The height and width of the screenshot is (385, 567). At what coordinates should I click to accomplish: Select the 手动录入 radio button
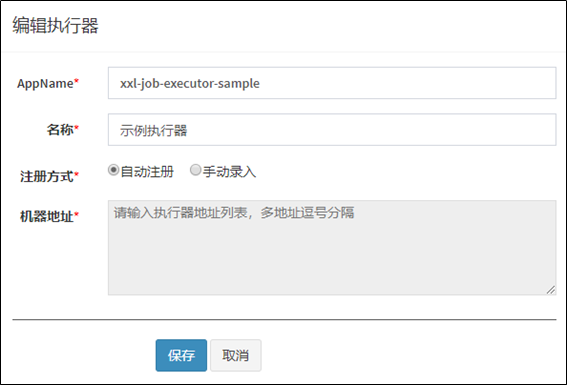coord(195,170)
